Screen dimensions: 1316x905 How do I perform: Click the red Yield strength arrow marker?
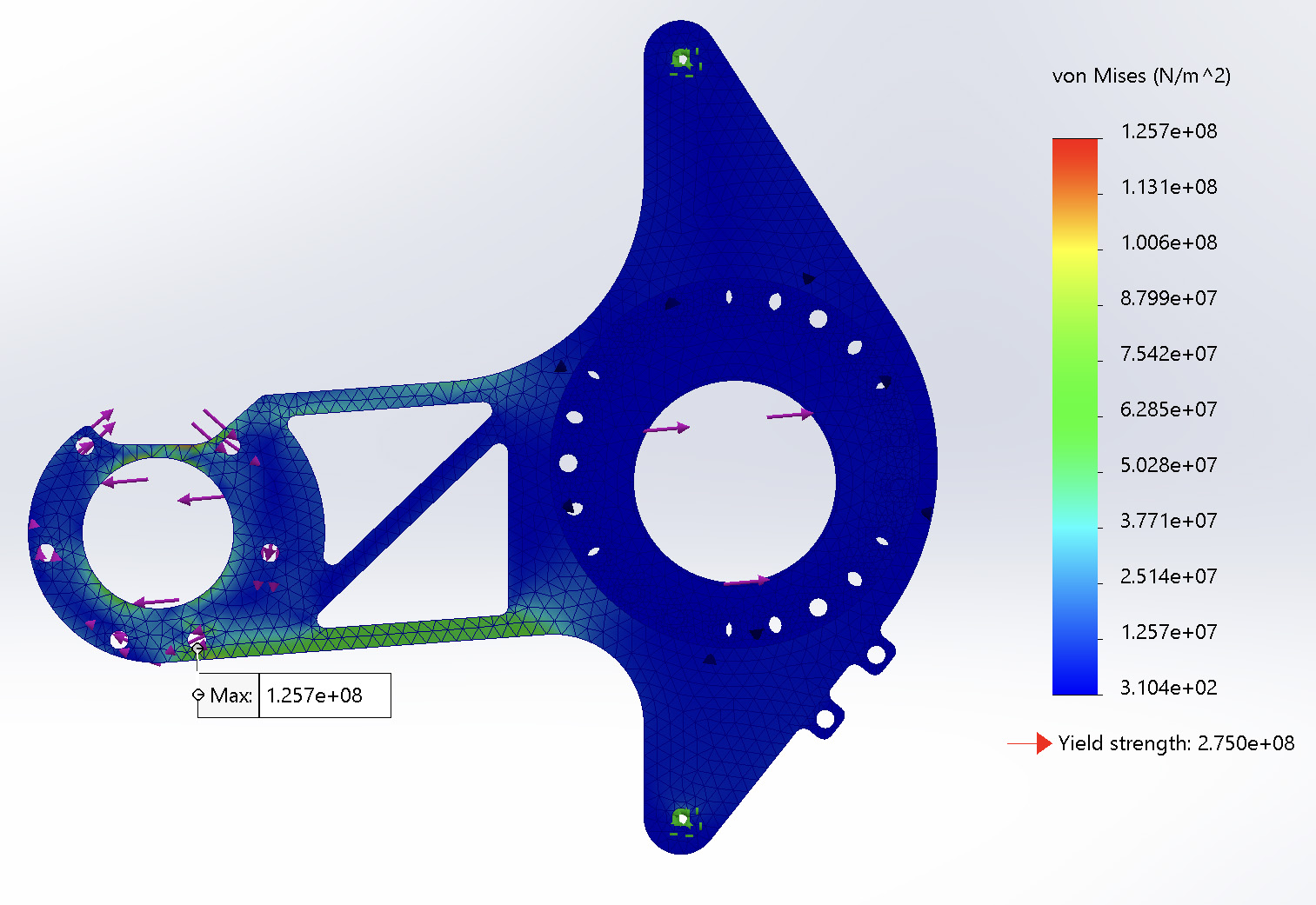click(1042, 743)
